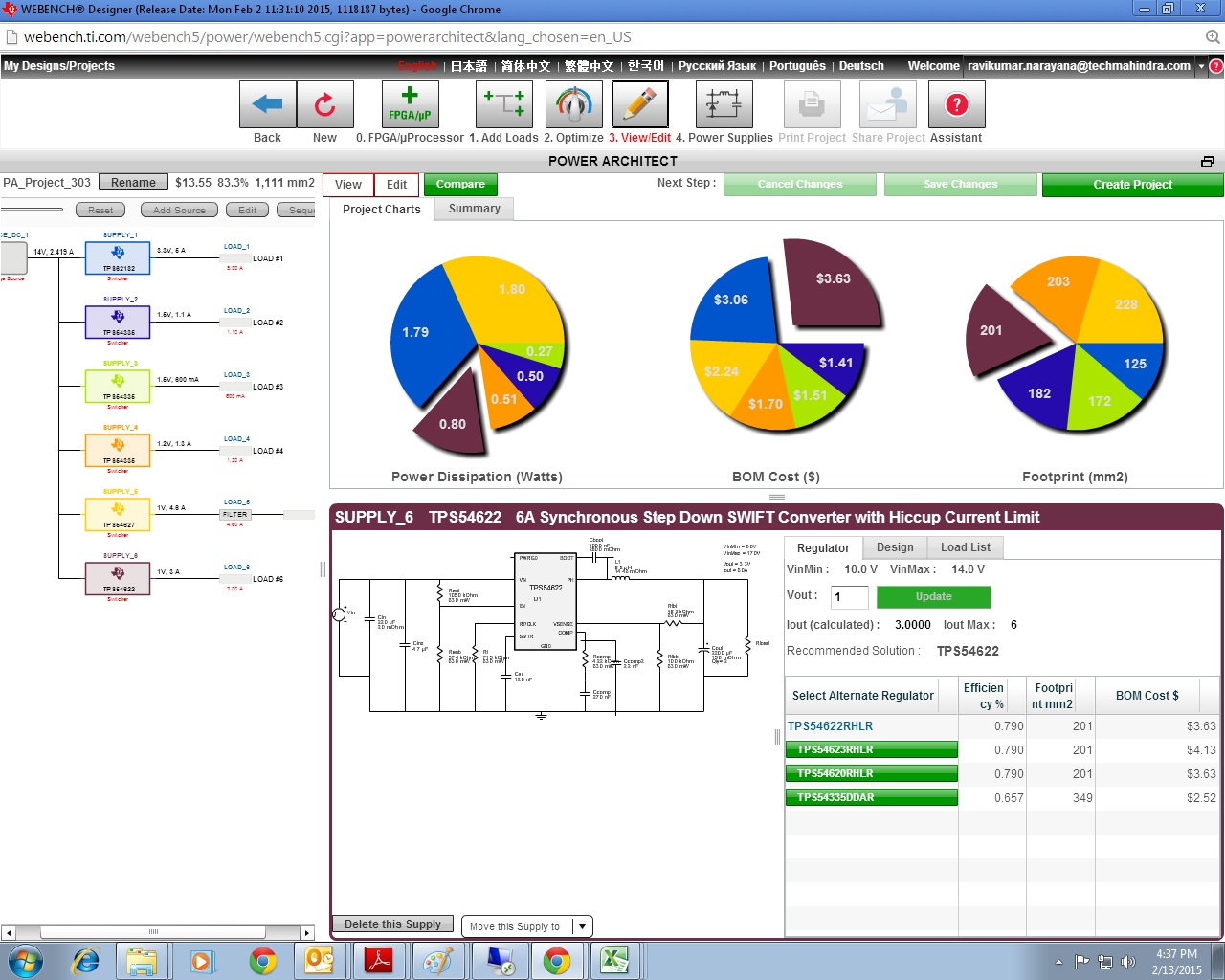
Task: Open the Assistant help icon
Action: [x=957, y=104]
